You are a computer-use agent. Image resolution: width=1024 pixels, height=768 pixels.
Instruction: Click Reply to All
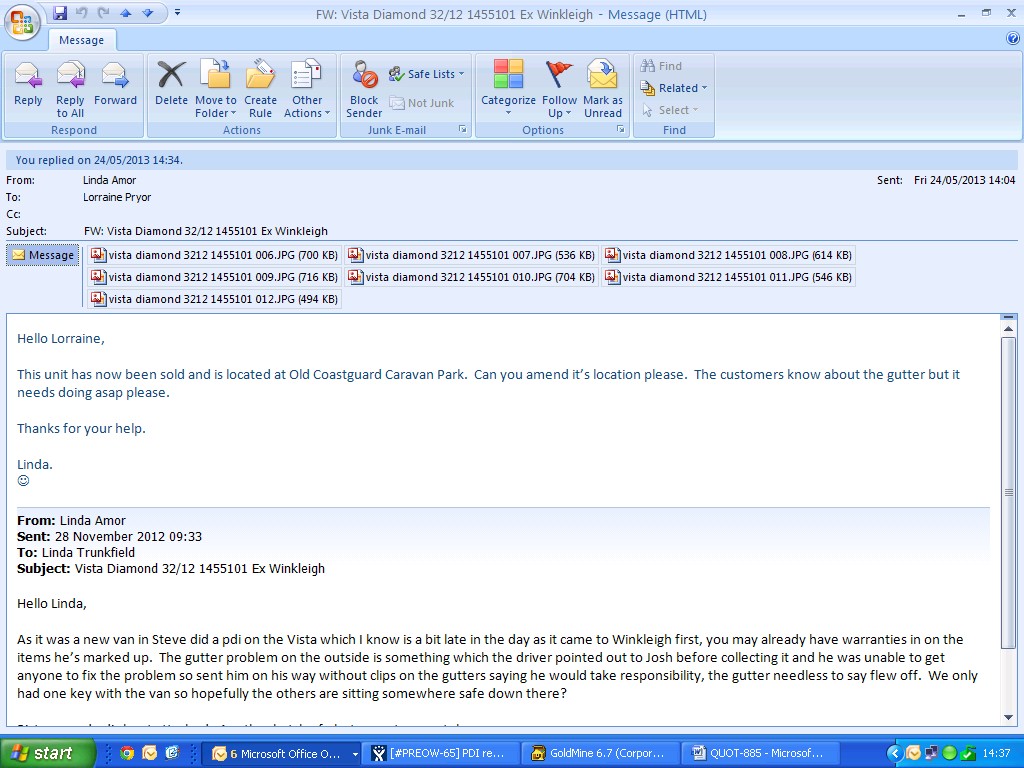point(70,89)
